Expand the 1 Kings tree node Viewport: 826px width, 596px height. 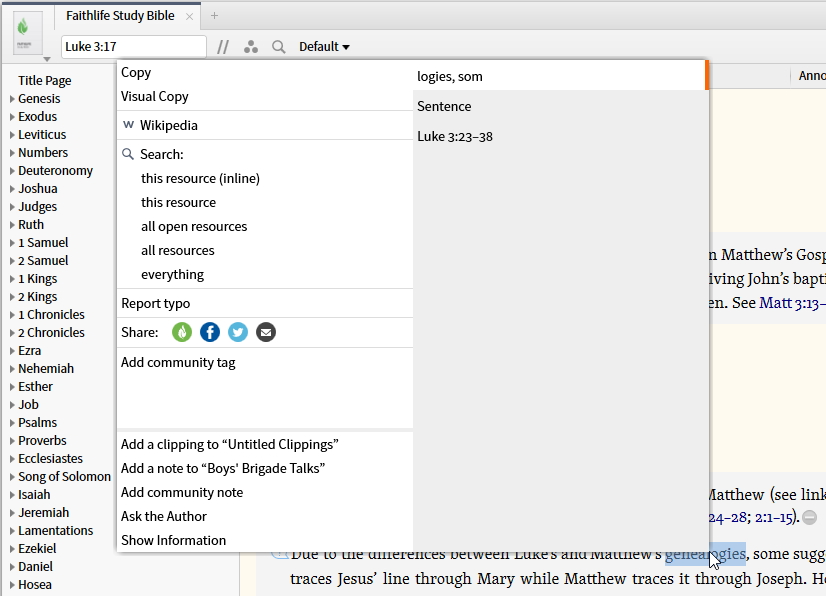(x=12, y=279)
